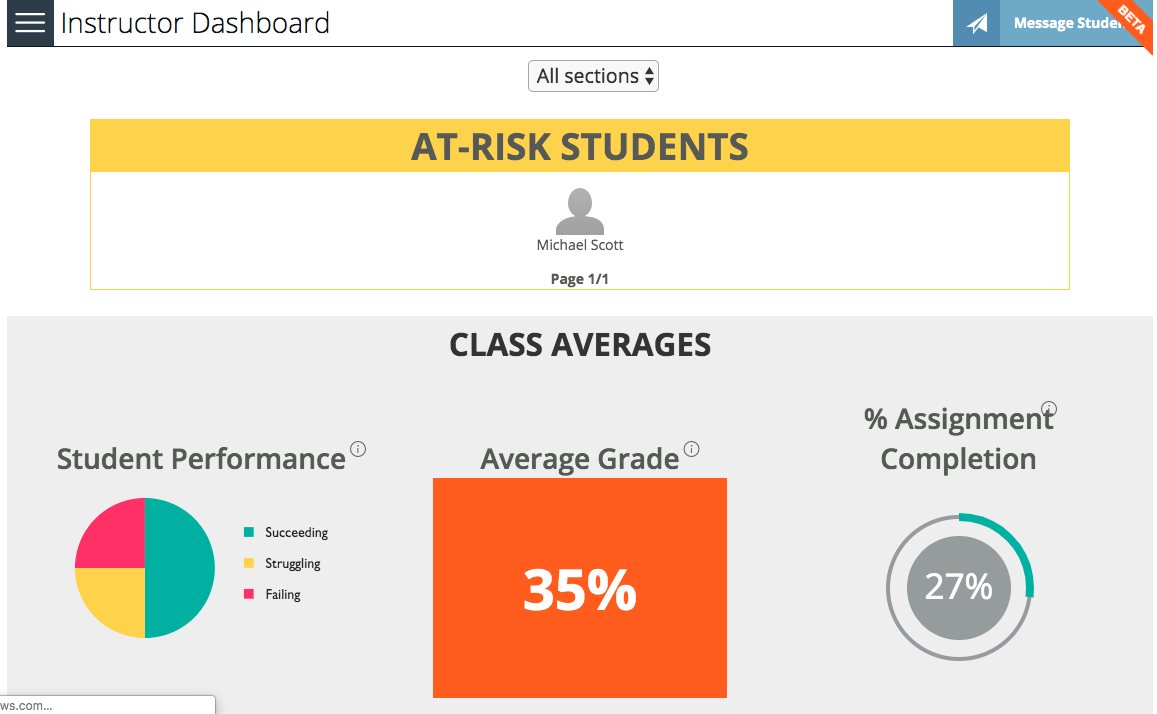Toggle the Succeeding legend square
This screenshot has width=1157, height=714.
click(x=249, y=532)
